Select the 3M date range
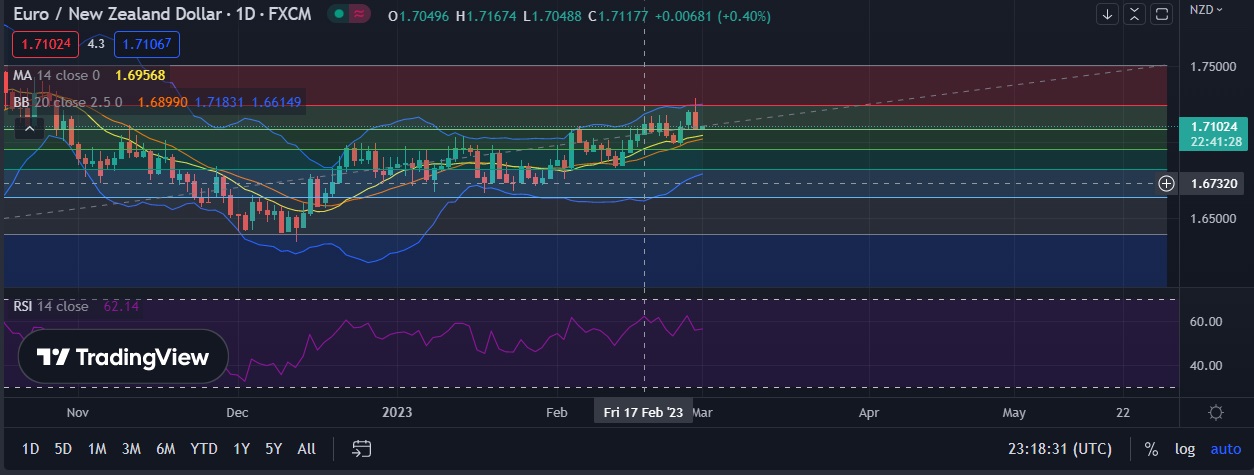The width and height of the screenshot is (1254, 475). (131, 449)
